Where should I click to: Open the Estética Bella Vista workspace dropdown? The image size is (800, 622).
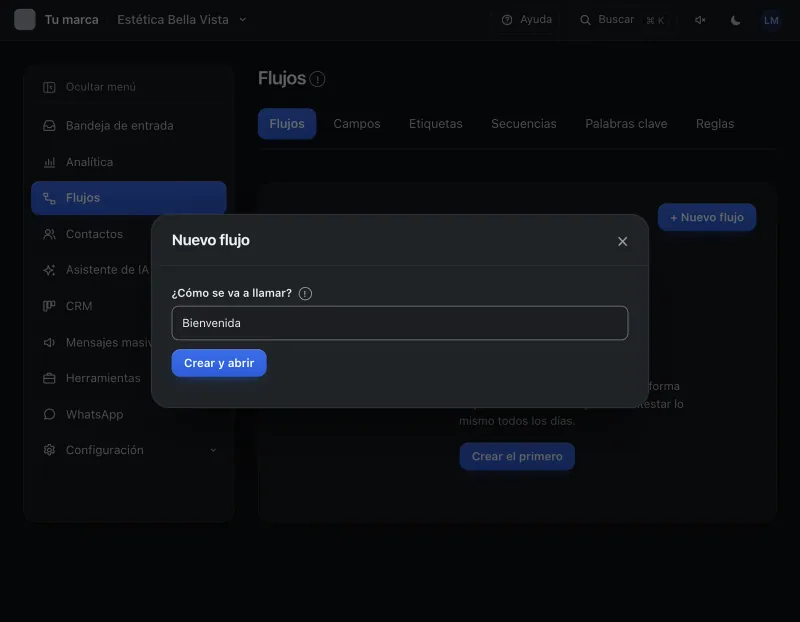pos(182,20)
